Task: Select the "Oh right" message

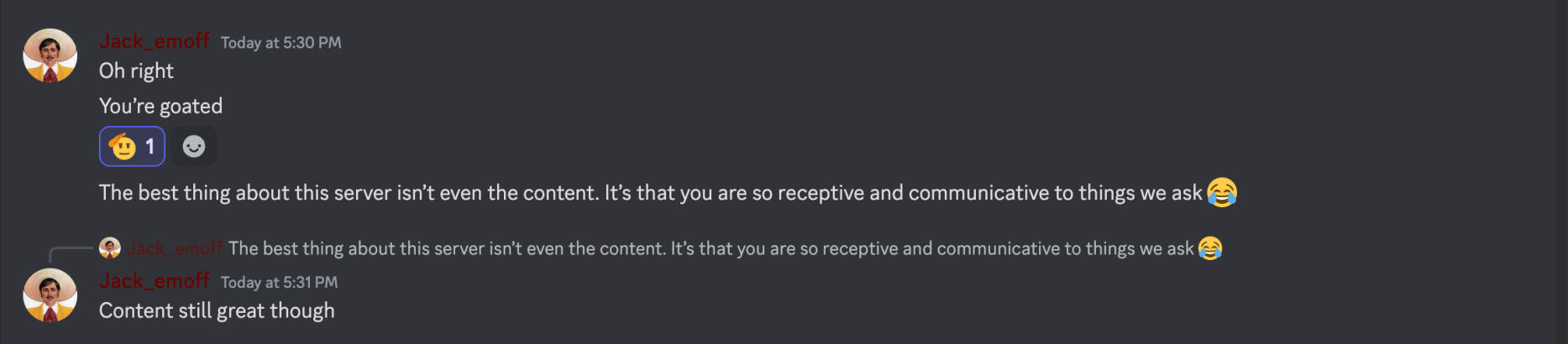Action: click(x=136, y=71)
